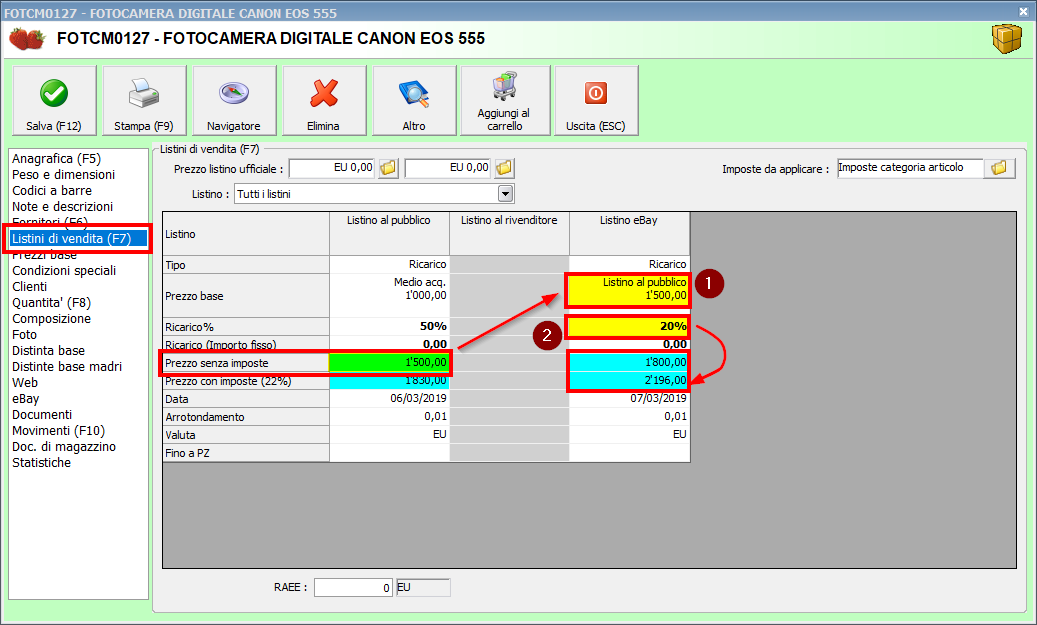Click the Elimina red X button
The width and height of the screenshot is (1037, 625).
(324, 101)
